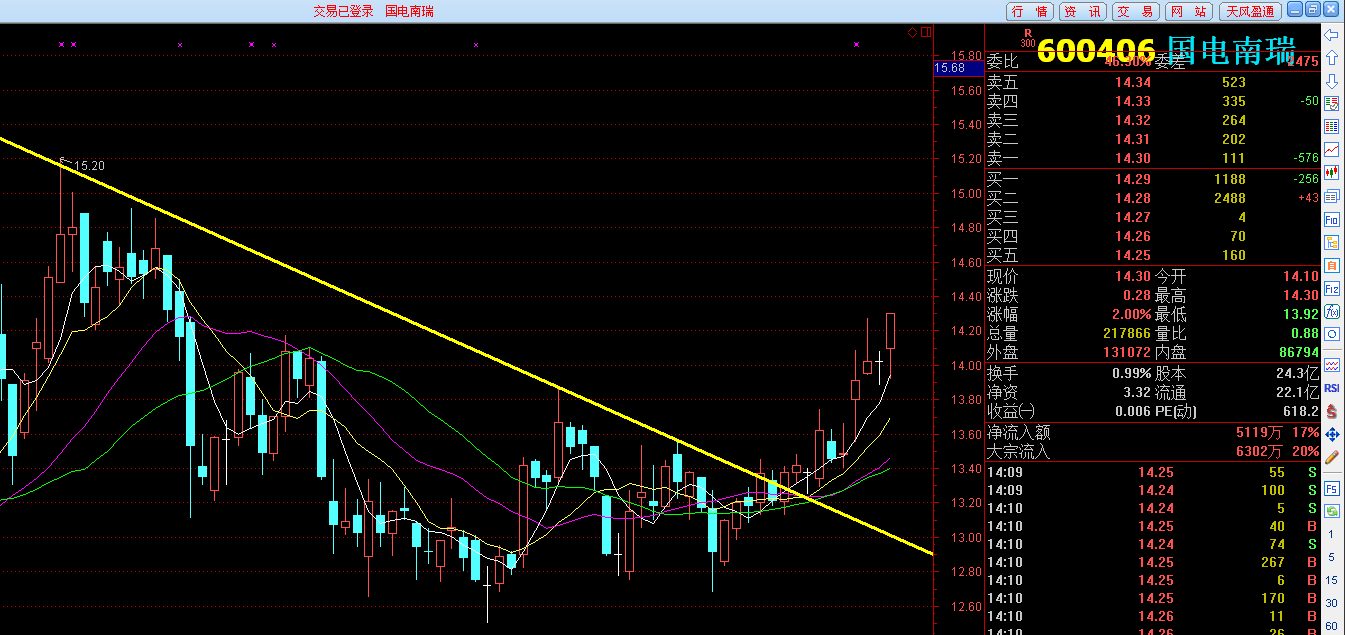This screenshot has width=1345, height=635.
Task: Click the 大宗流入 6302万 row
Action: point(1153,452)
